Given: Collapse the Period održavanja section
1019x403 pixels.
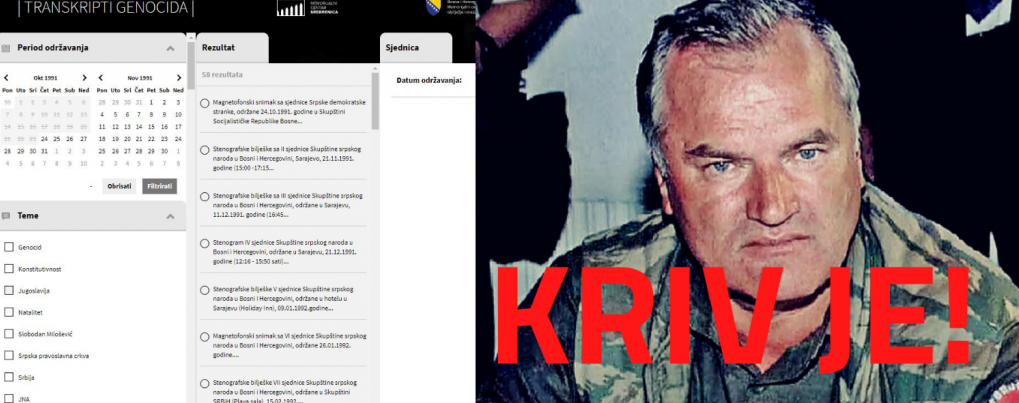Looking at the screenshot, I should point(170,48).
